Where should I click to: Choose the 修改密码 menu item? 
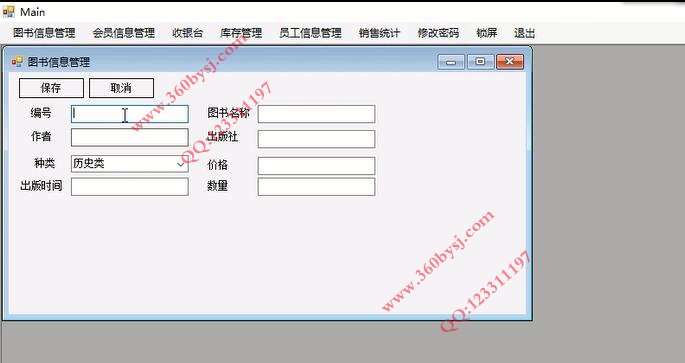click(x=438, y=33)
